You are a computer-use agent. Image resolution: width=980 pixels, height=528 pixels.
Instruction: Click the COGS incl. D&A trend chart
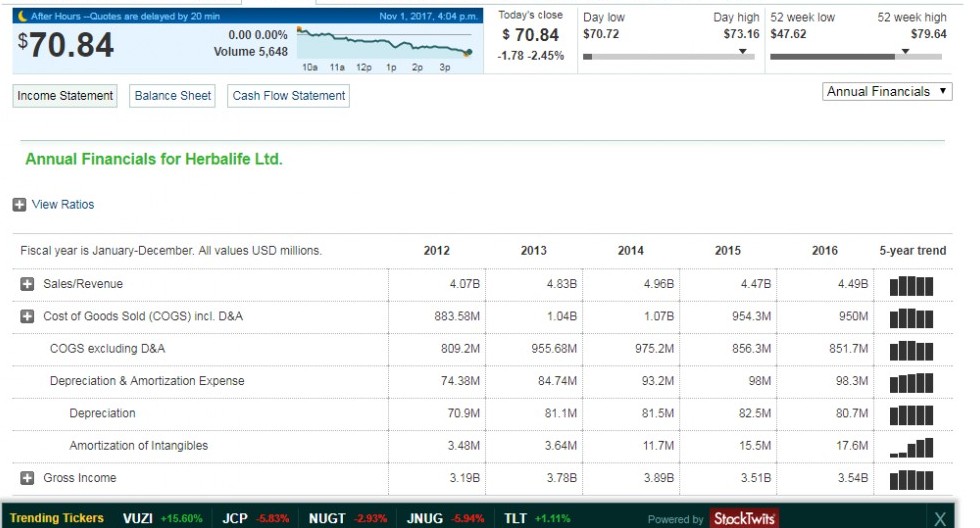pos(911,318)
